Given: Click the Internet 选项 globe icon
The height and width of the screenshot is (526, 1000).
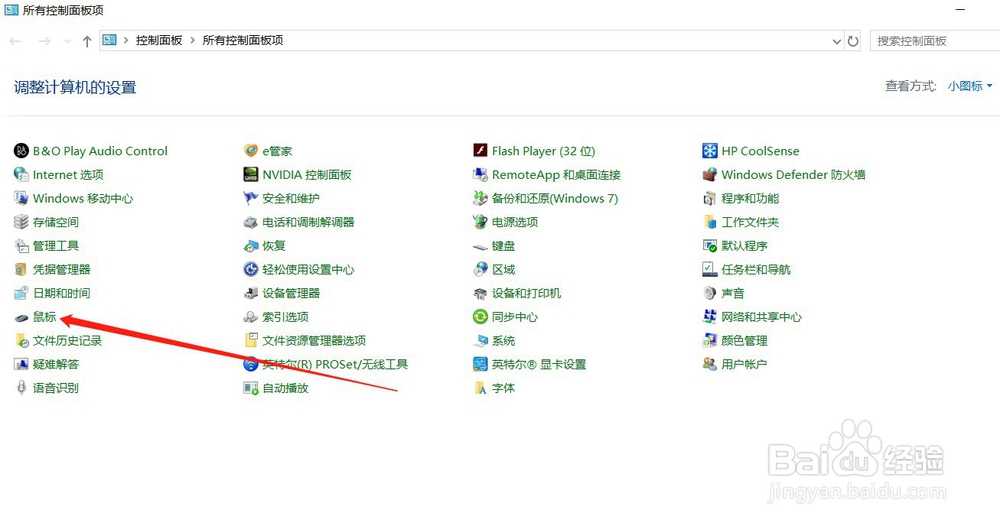Looking at the screenshot, I should click(21, 175).
